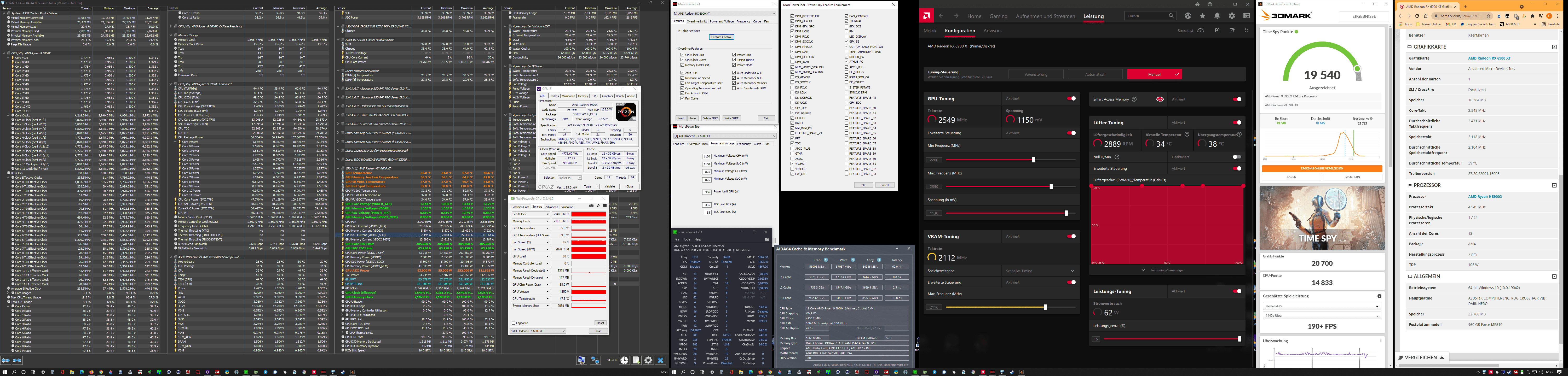The image size is (1568, 376).
Task: Go forward with Radeon Software forward arrow
Action: pos(956,16)
